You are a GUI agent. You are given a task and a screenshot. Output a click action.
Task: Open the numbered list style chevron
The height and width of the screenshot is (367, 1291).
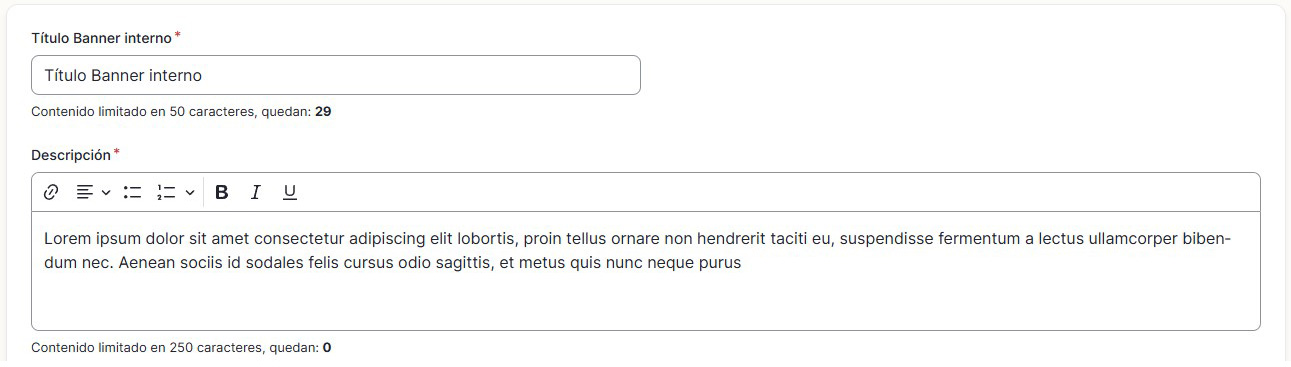[189, 192]
